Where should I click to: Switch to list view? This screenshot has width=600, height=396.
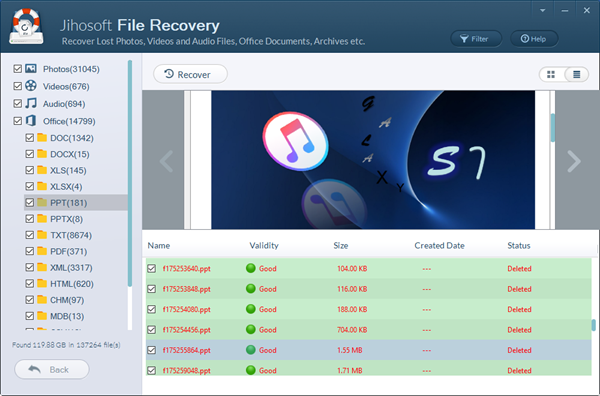[x=576, y=74]
